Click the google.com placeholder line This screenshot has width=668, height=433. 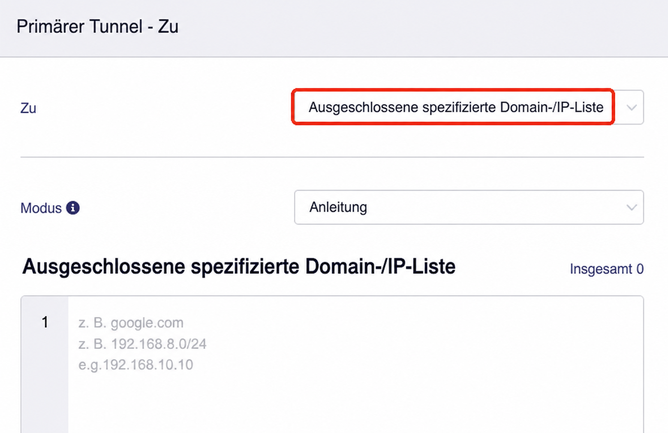click(x=131, y=323)
